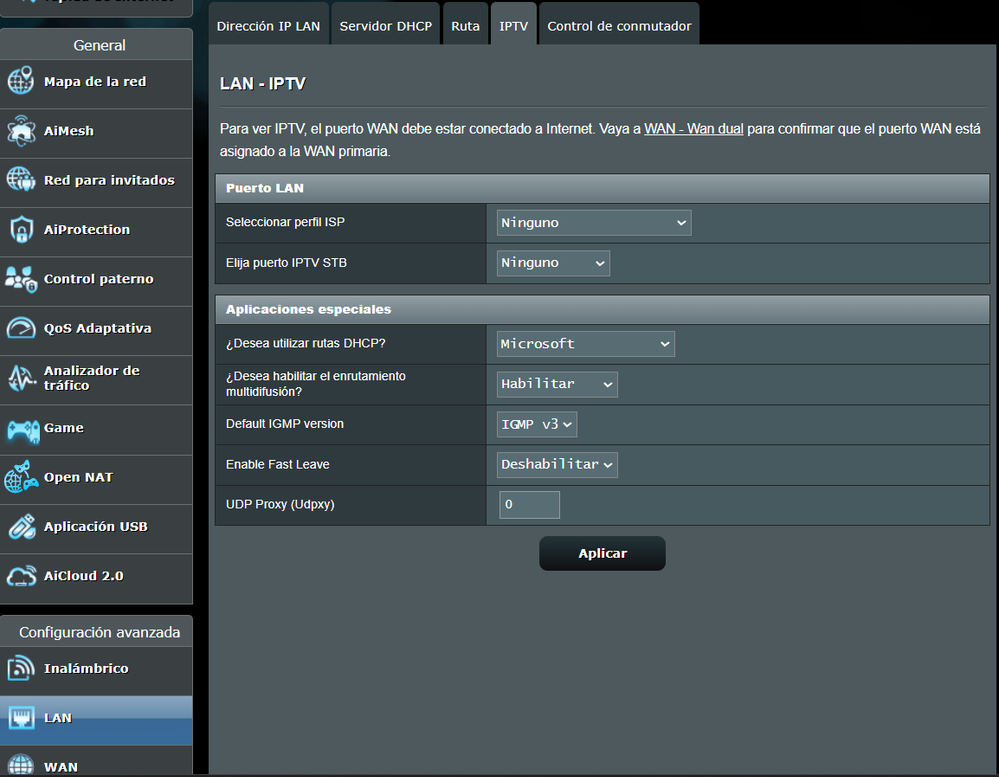The image size is (999, 777).
Task: Open the Default IGMP version dropdown
Action: (x=537, y=424)
